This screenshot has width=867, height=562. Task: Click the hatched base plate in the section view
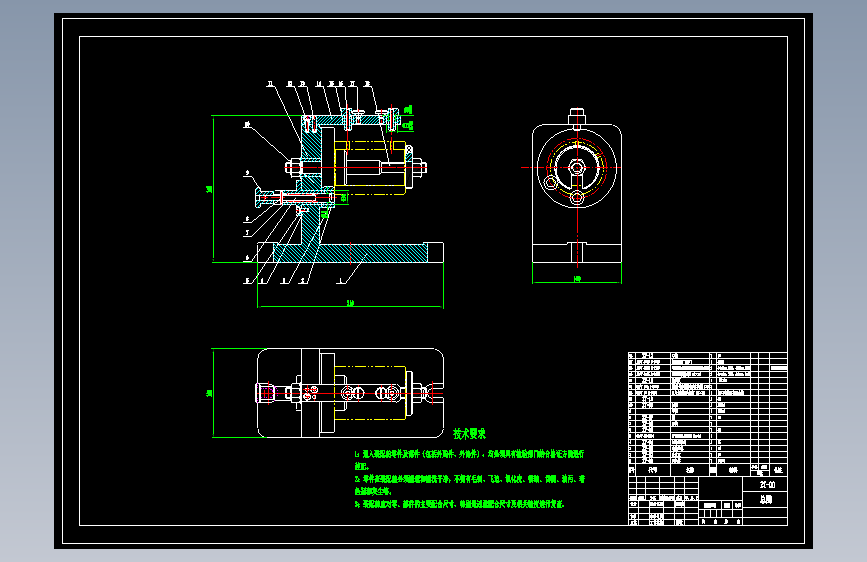[350, 253]
